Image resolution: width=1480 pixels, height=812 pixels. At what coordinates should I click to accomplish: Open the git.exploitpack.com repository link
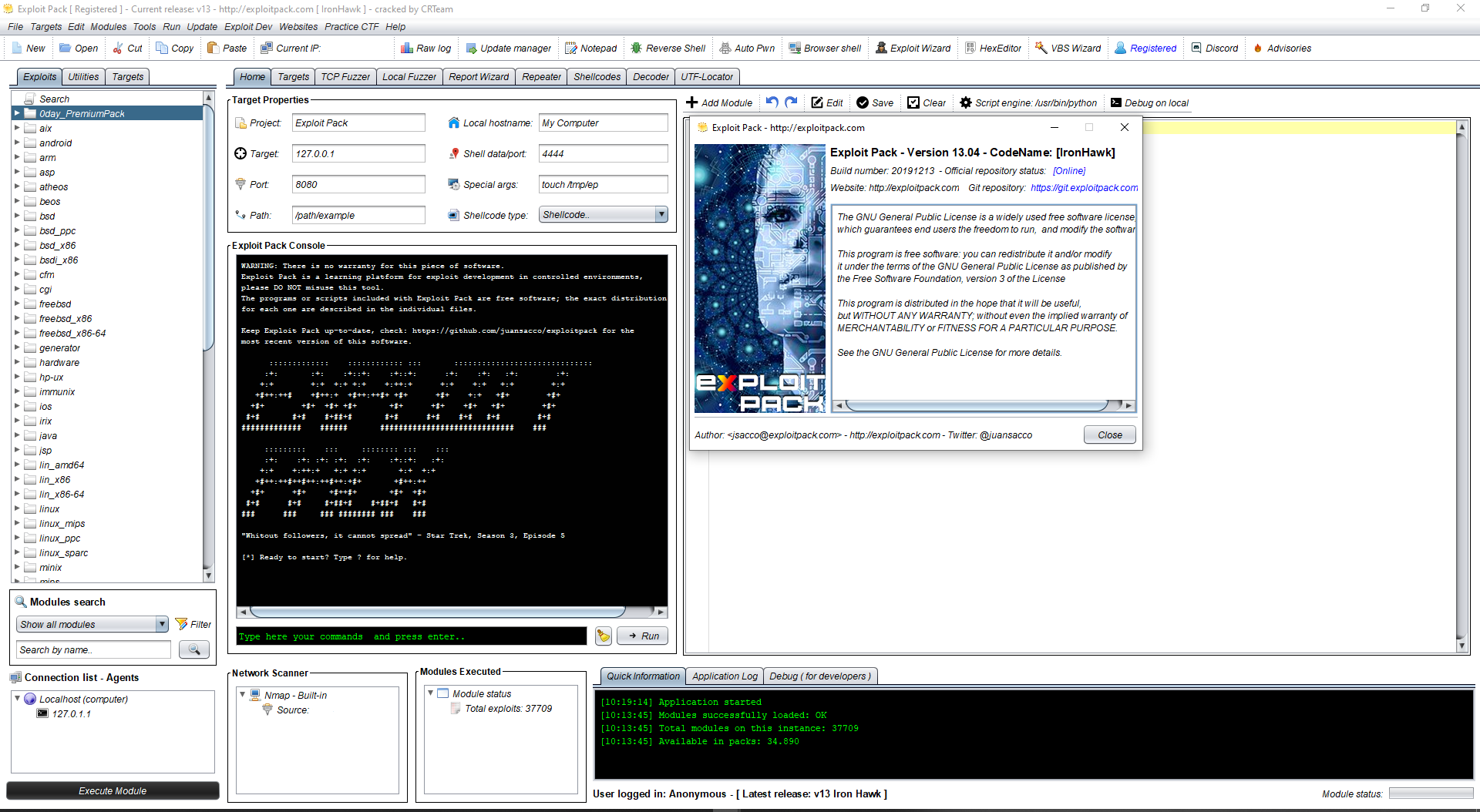1084,188
